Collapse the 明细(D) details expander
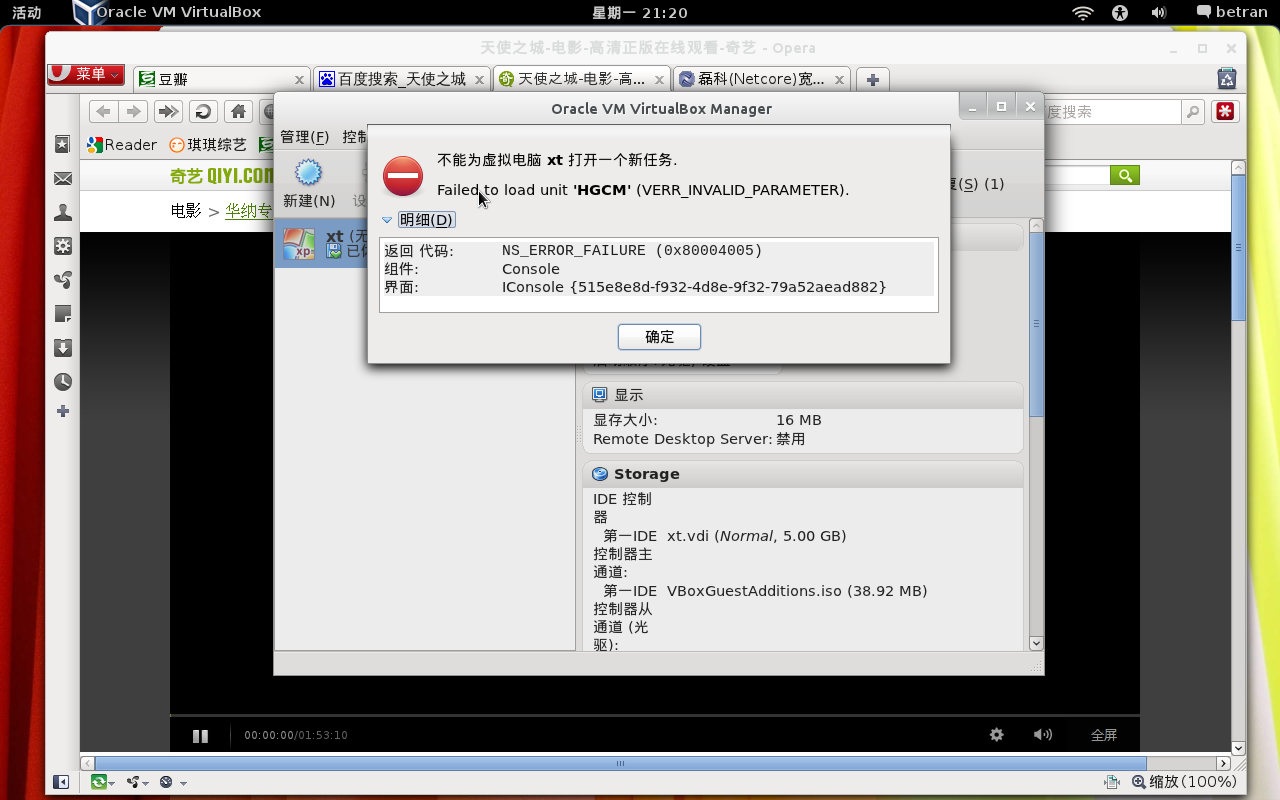Screen dimensions: 1280x800 click(418, 220)
